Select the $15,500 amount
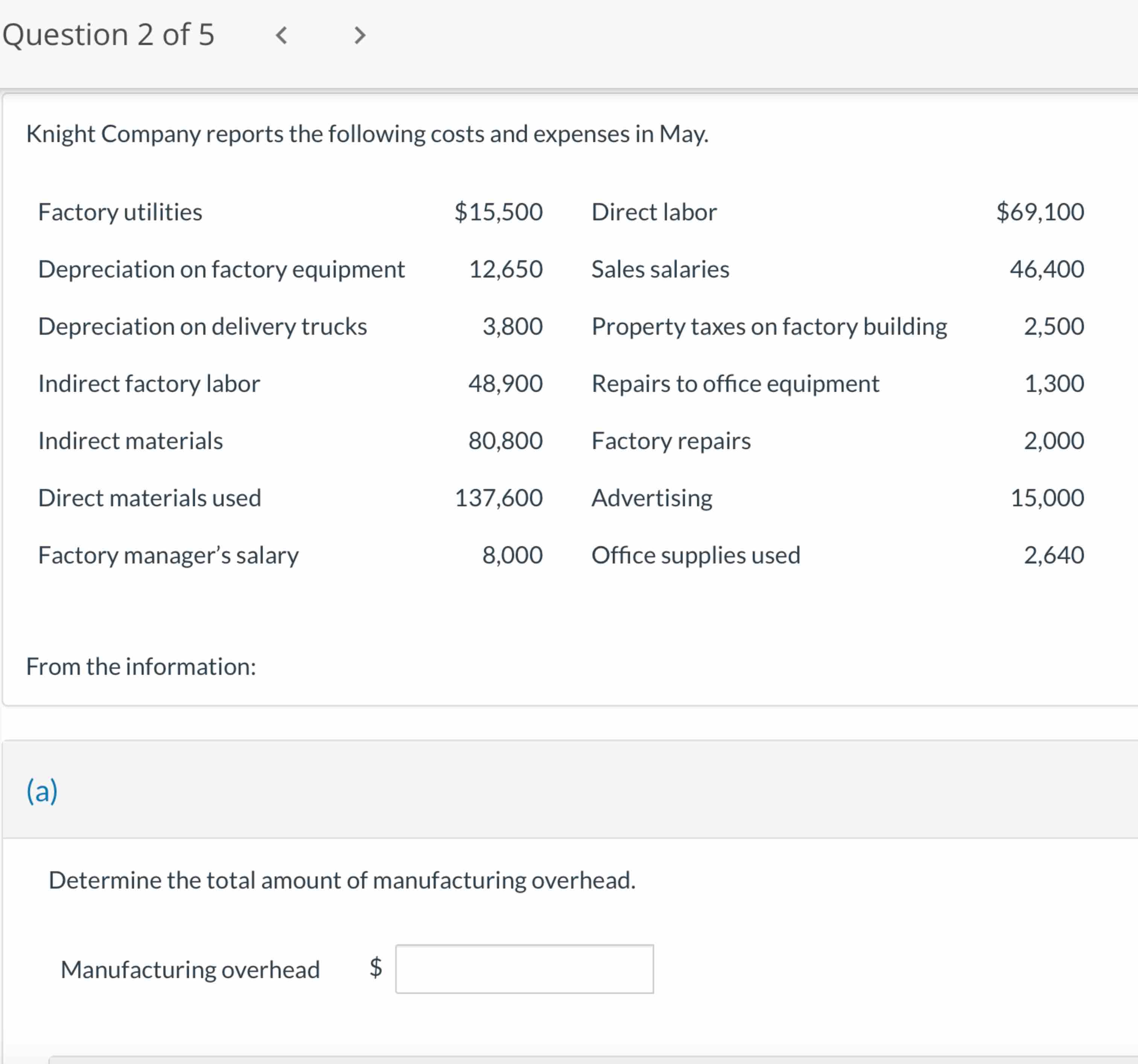The image size is (1138, 1064). pyautogui.click(x=498, y=212)
